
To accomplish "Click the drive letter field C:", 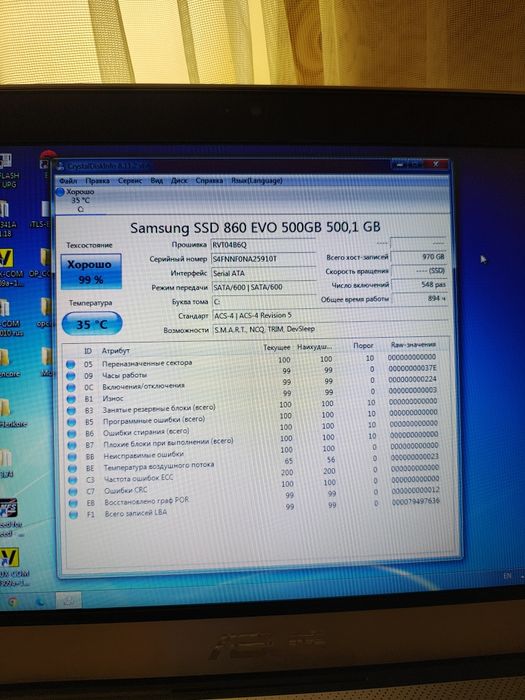I will coord(263,301).
